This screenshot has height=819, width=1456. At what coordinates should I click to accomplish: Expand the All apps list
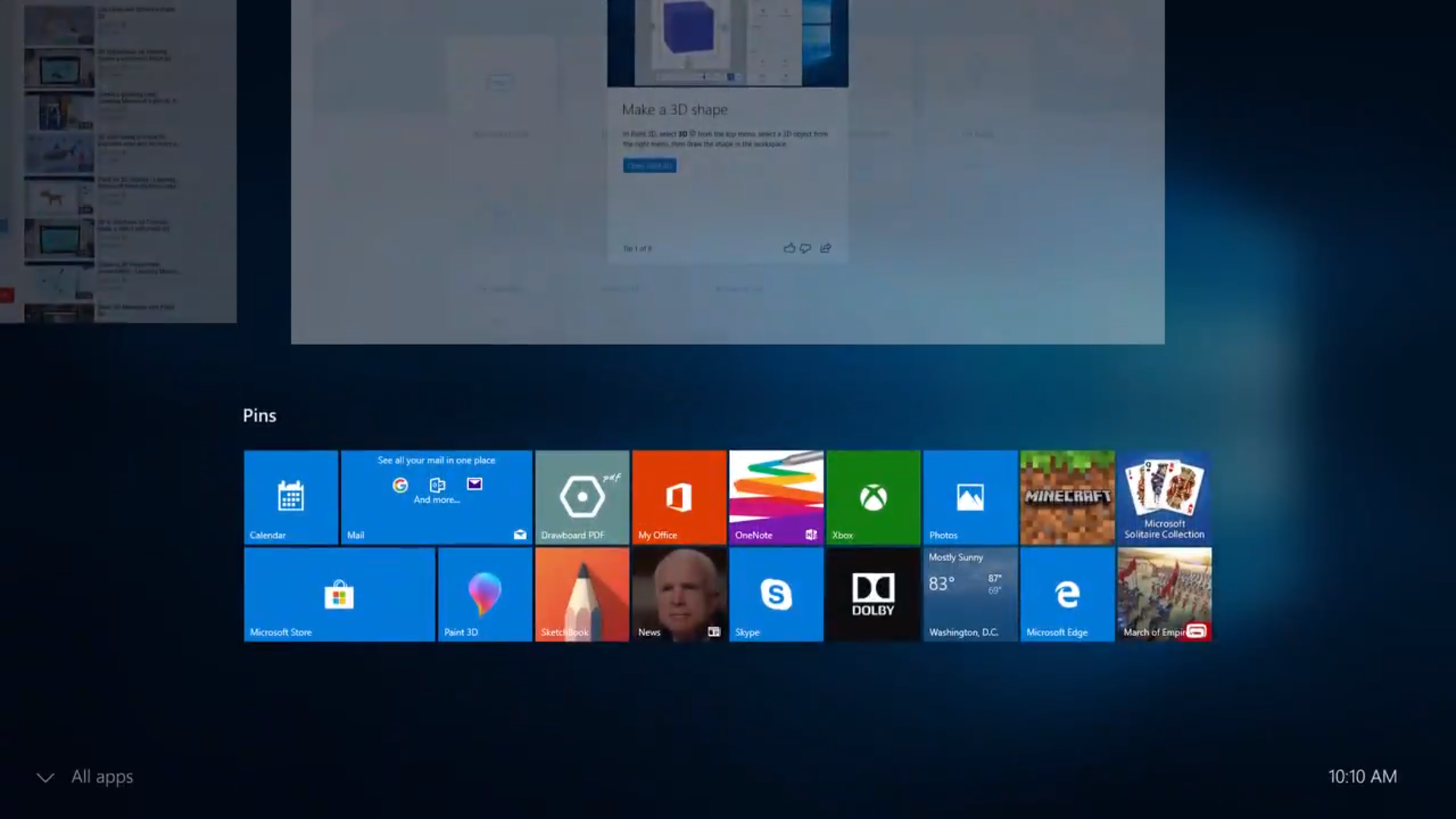[85, 777]
